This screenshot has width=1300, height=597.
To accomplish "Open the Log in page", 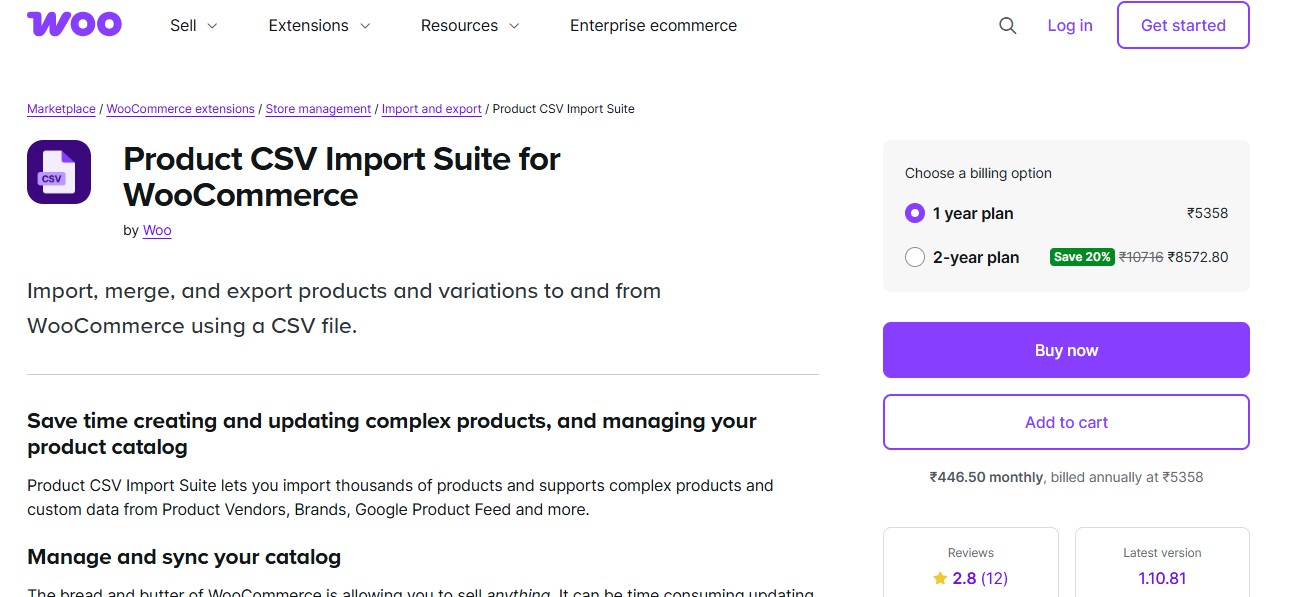I will click(x=1069, y=25).
